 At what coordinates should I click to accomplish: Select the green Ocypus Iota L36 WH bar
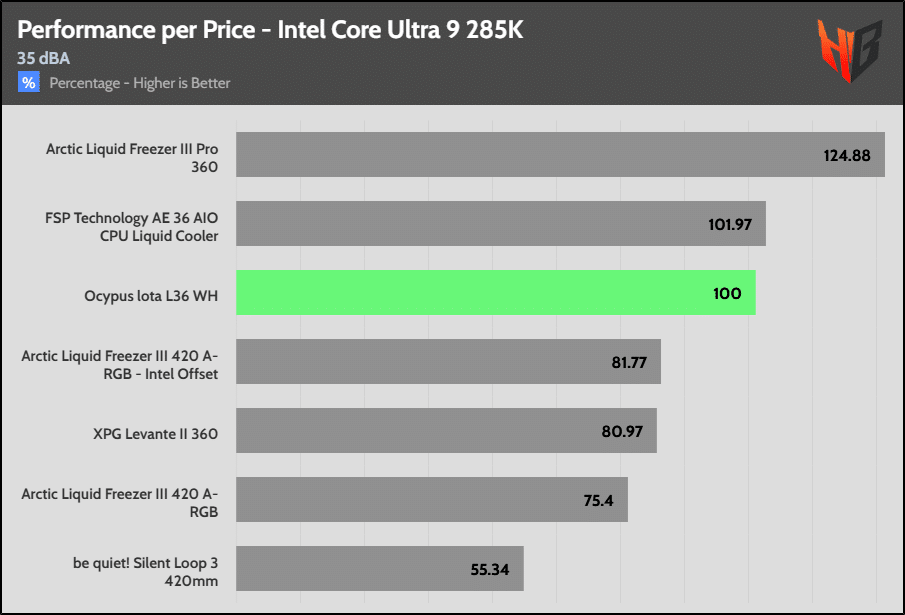tap(496, 292)
